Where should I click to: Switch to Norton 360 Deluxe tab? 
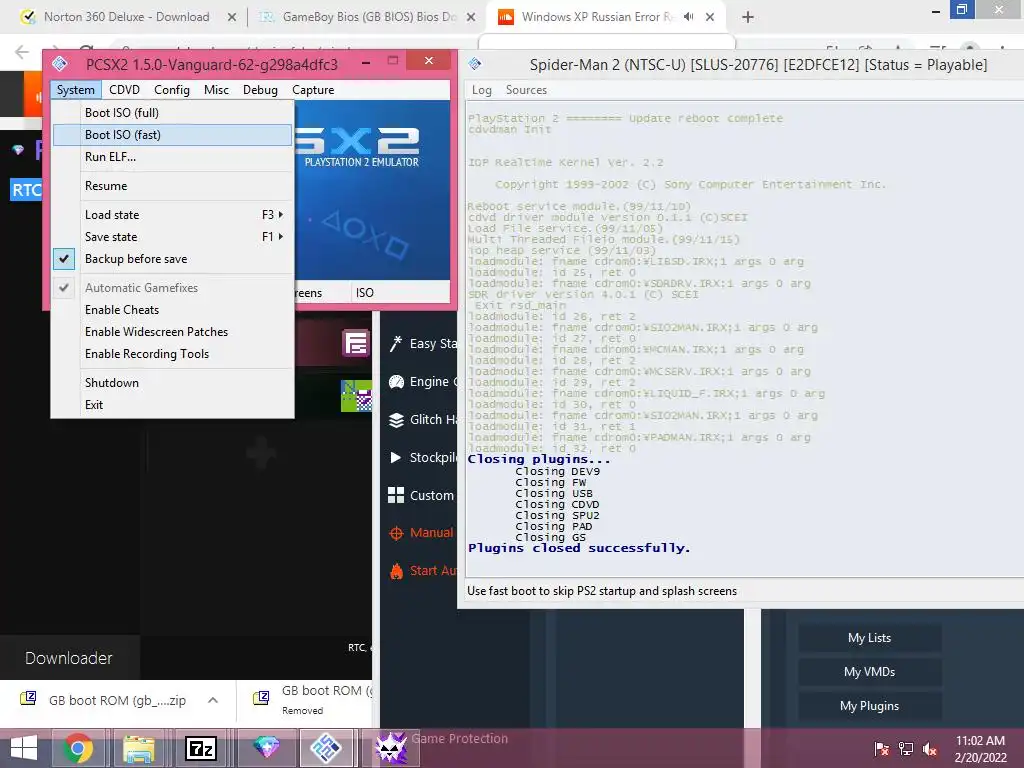pyautogui.click(x=127, y=17)
